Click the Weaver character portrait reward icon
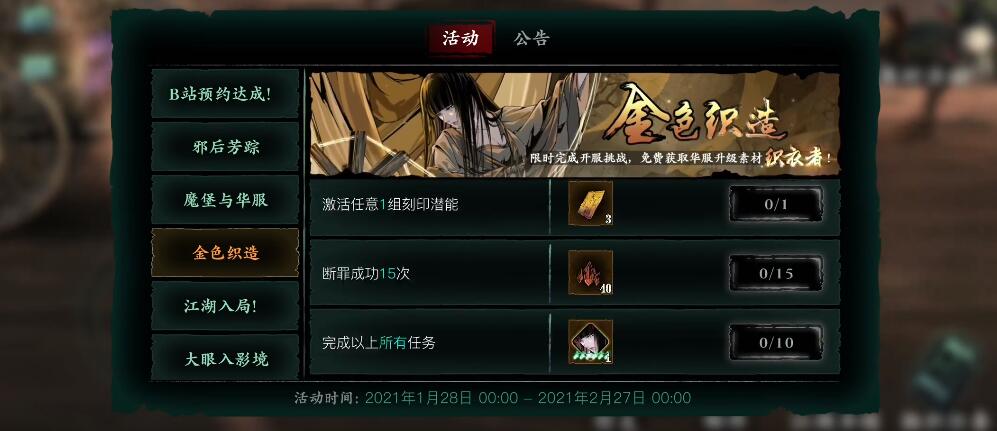Image resolution: width=997 pixels, height=431 pixels. 590,342
